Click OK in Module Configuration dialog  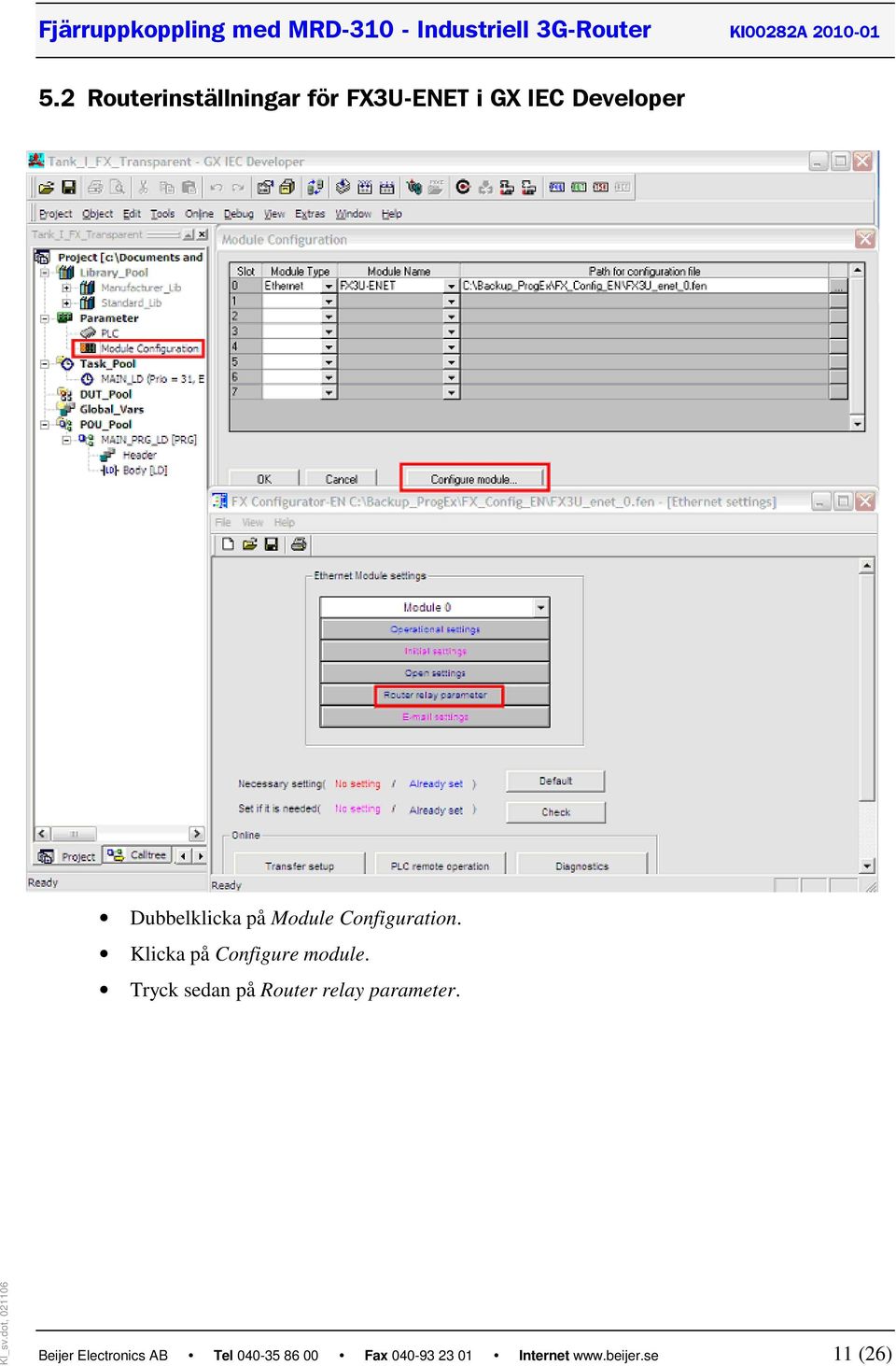coord(264,479)
